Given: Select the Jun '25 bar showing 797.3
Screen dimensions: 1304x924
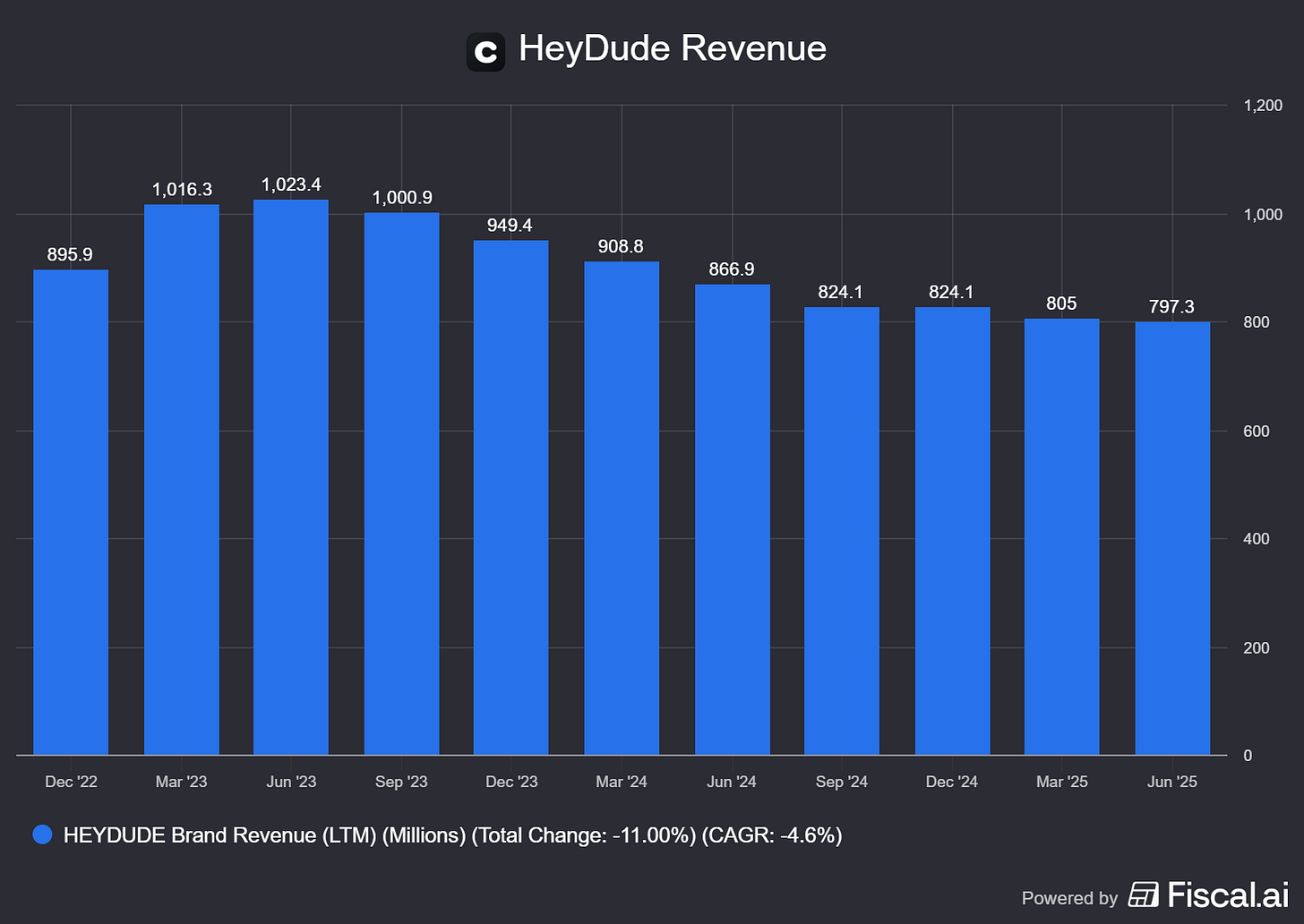Looking at the screenshot, I should (1172, 537).
